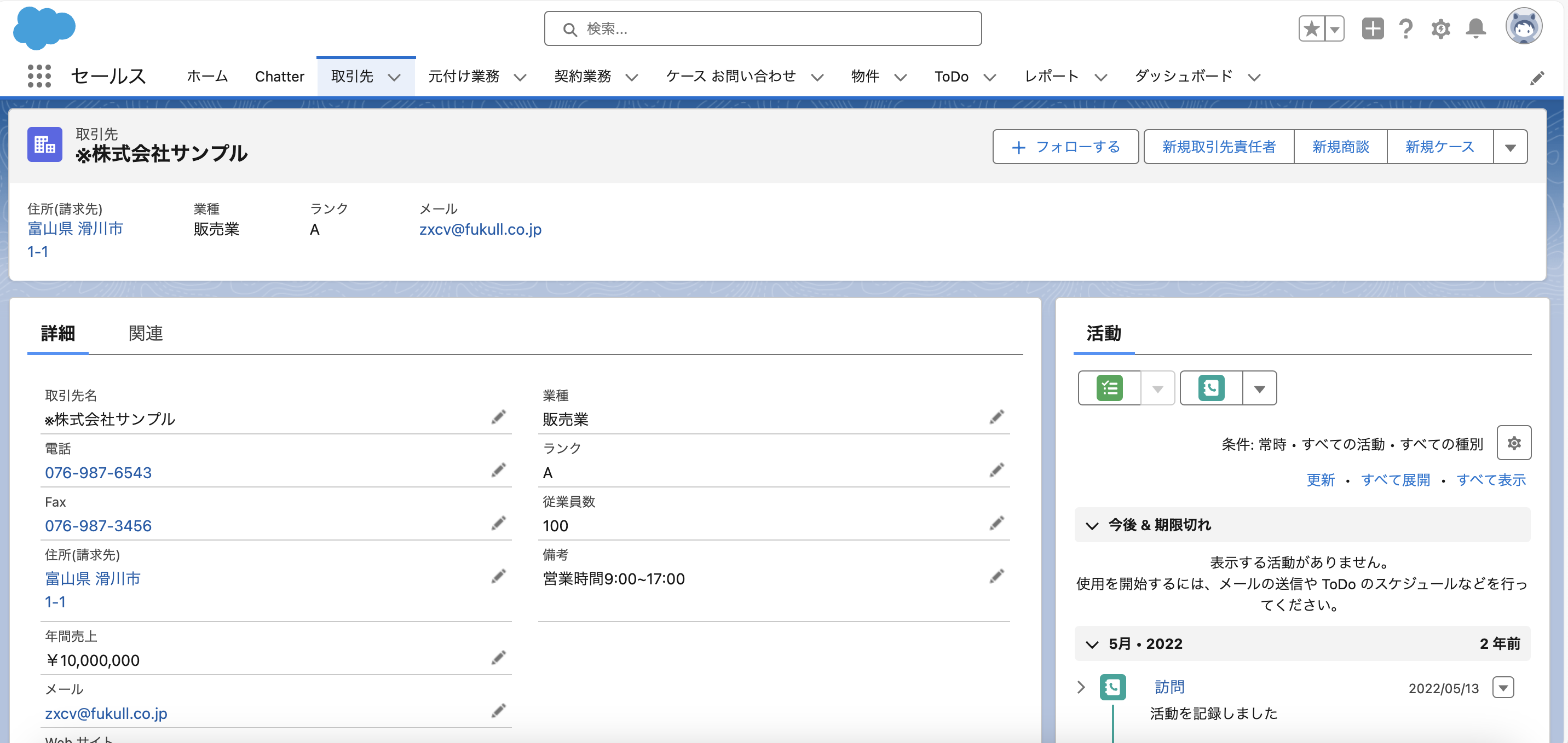The height and width of the screenshot is (743, 1568).
Task: Click the Salesforce cloud logo
Action: coord(44,28)
